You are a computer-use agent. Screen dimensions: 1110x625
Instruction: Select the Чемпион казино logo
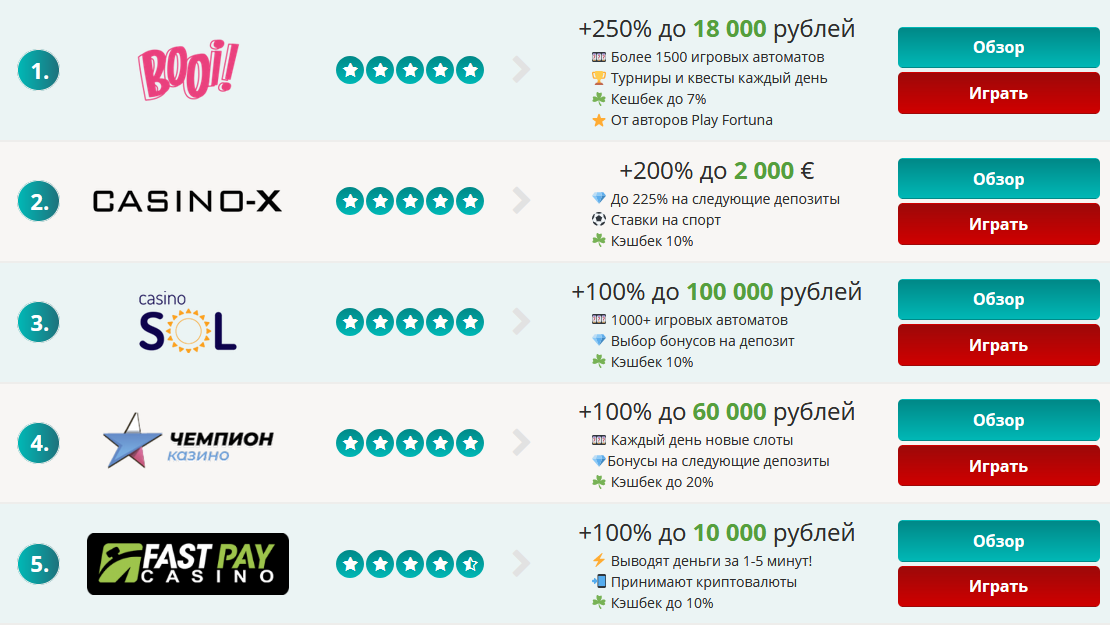(188, 442)
